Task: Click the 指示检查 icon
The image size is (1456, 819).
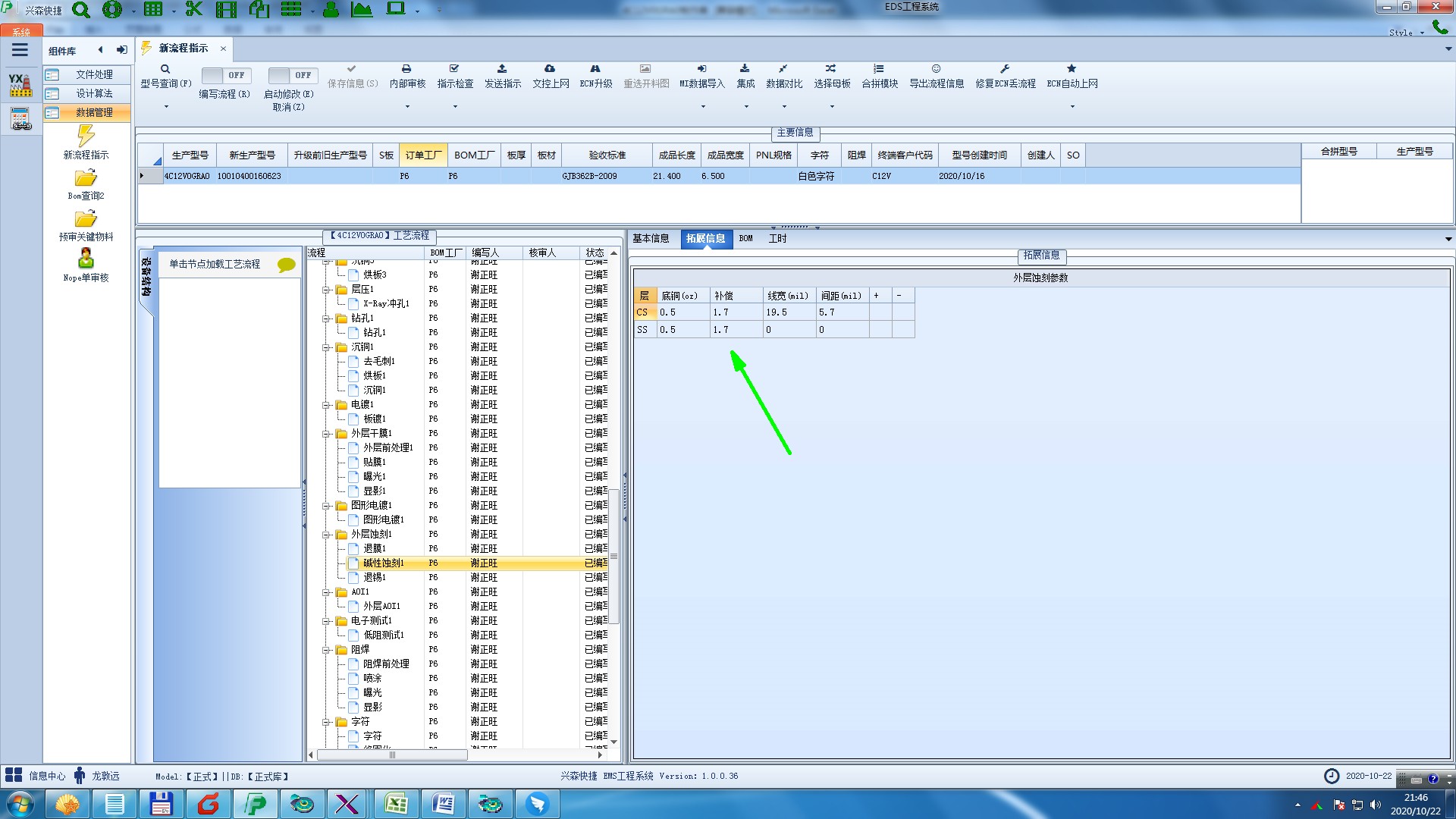Action: click(454, 69)
